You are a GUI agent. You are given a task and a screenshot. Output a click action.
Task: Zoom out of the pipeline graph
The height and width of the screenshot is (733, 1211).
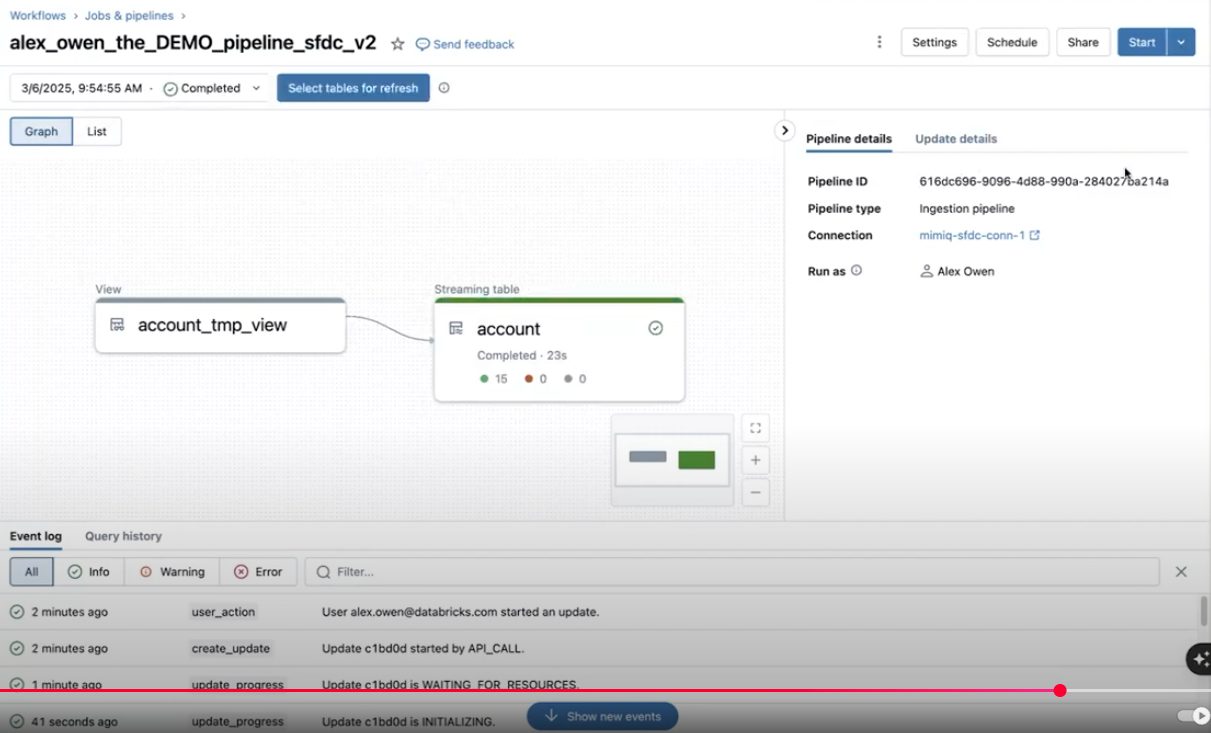point(755,492)
